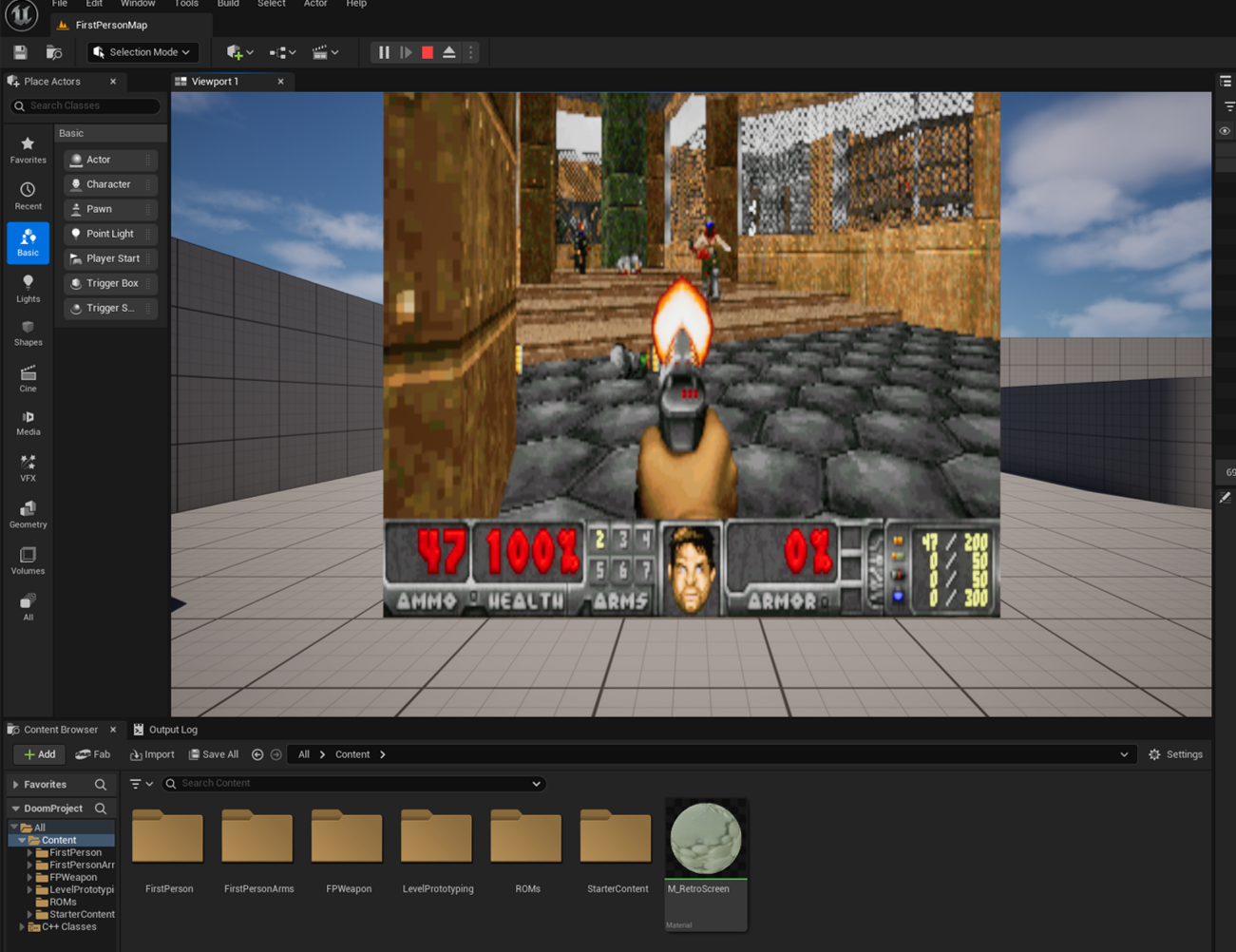Select the Pawn item in Basic list

tap(110, 209)
